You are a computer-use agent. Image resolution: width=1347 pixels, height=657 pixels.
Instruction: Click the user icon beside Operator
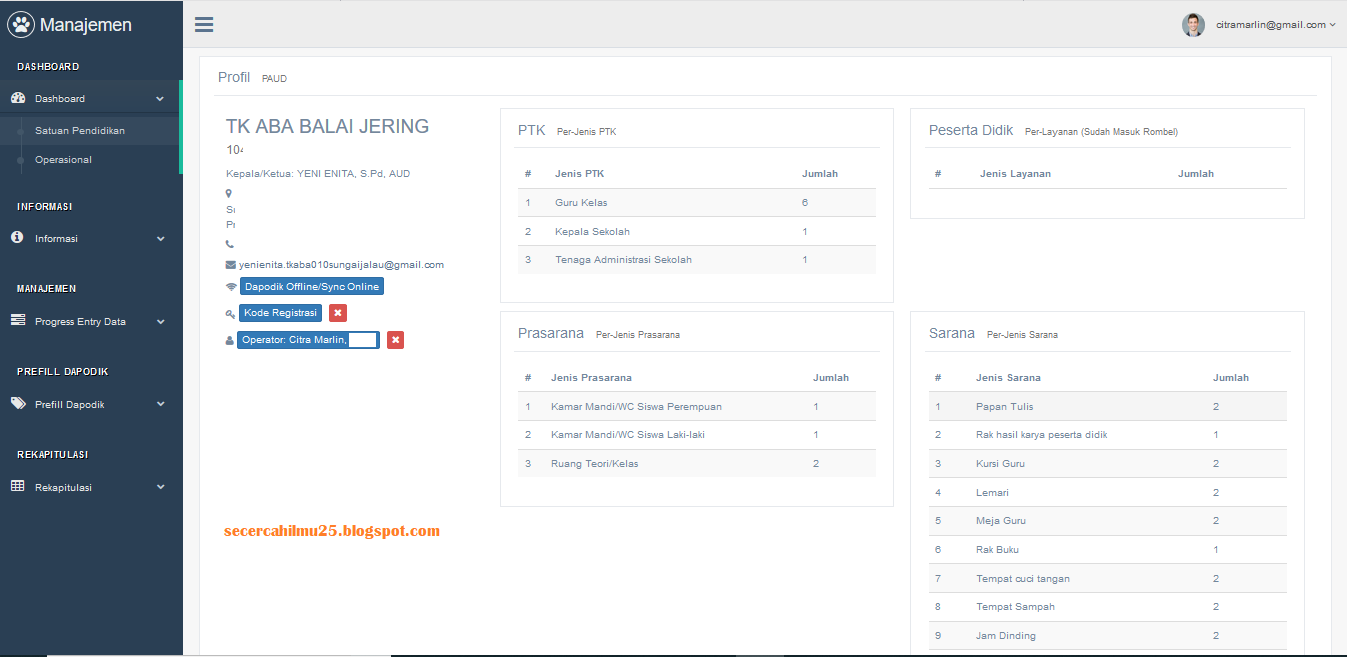click(230, 341)
